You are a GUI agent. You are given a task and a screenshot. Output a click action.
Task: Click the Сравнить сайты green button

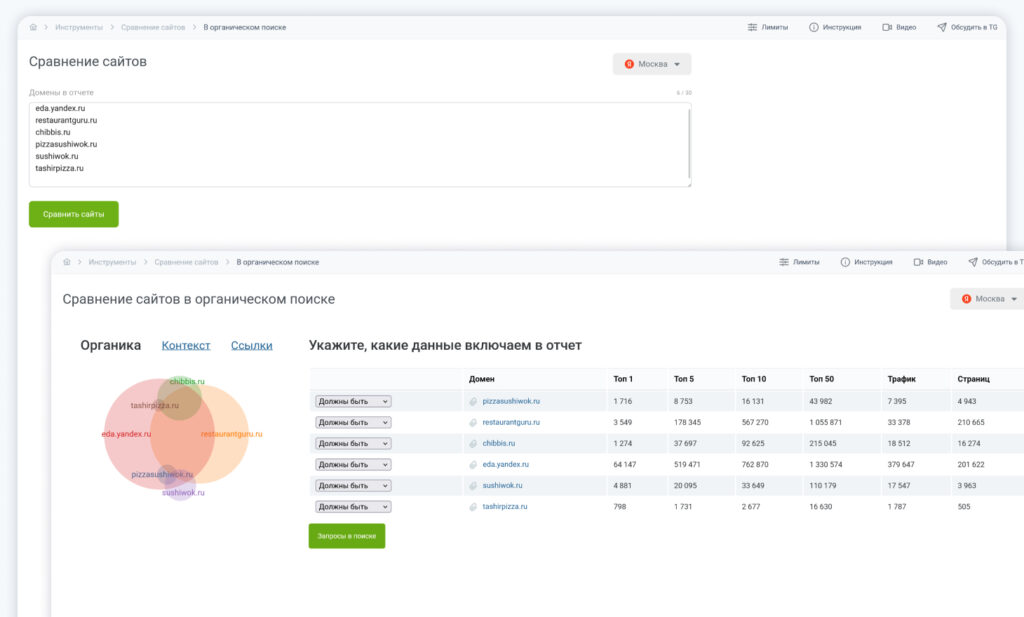74,214
